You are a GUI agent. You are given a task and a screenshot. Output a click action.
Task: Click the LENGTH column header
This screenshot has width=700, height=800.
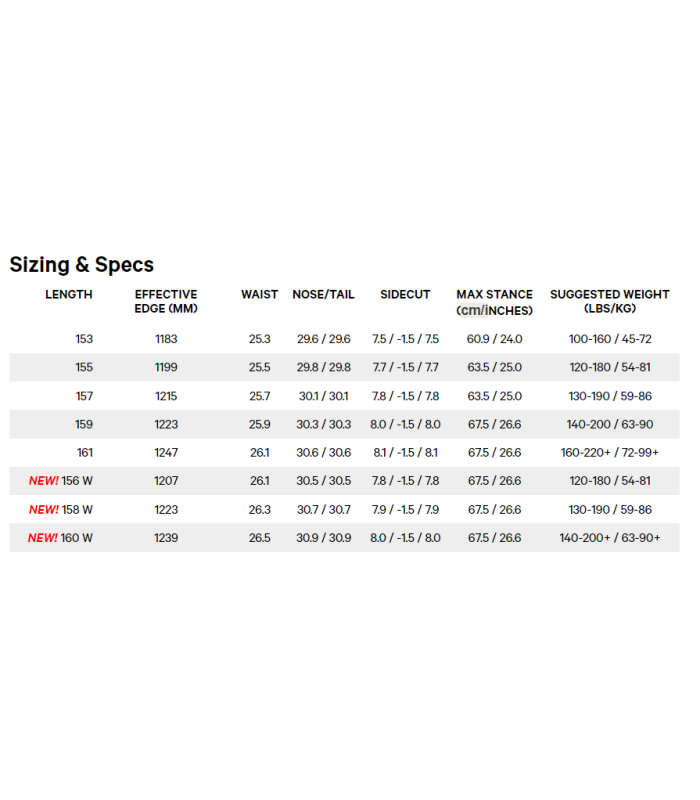point(69,295)
